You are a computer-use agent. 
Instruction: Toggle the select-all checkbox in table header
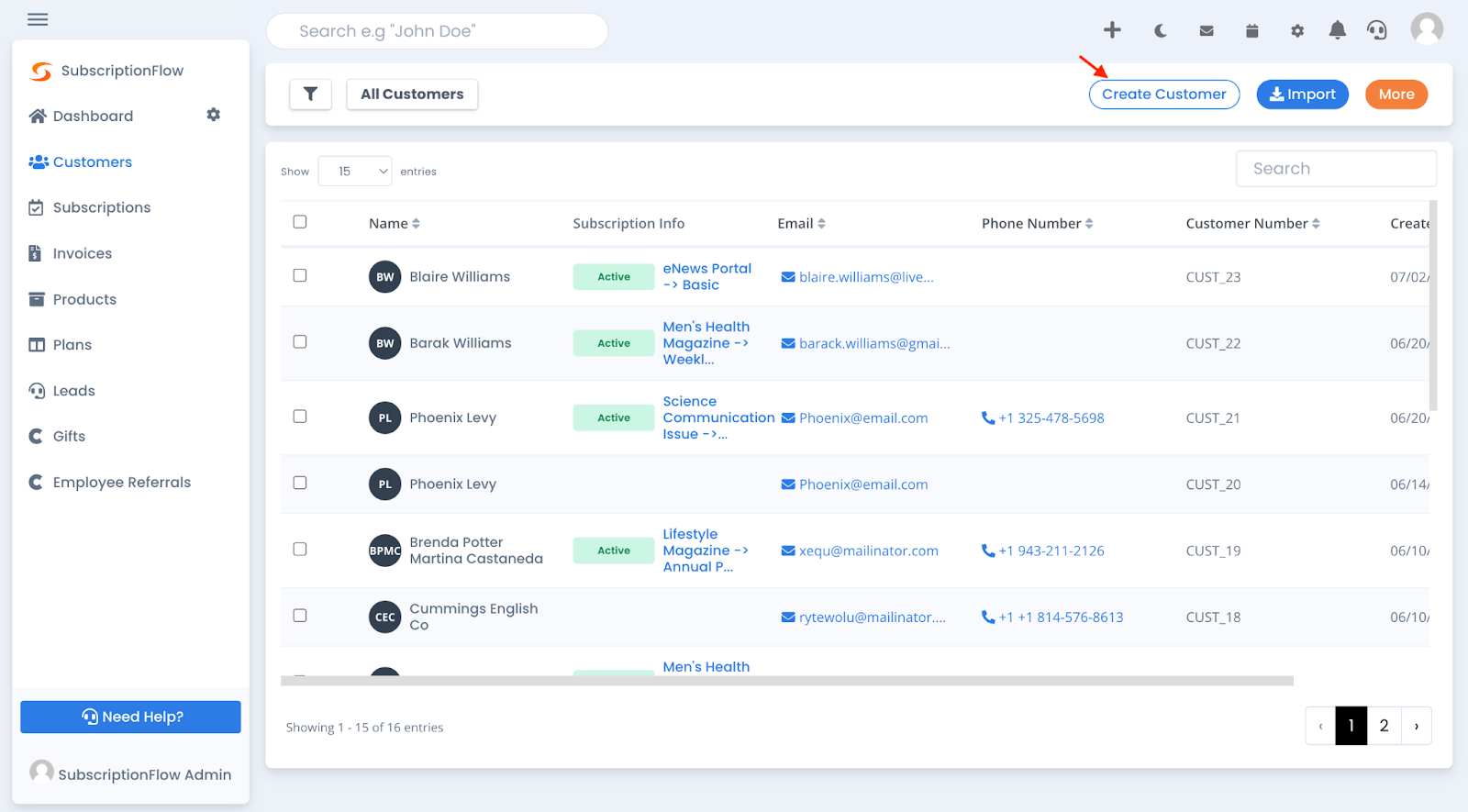point(300,222)
